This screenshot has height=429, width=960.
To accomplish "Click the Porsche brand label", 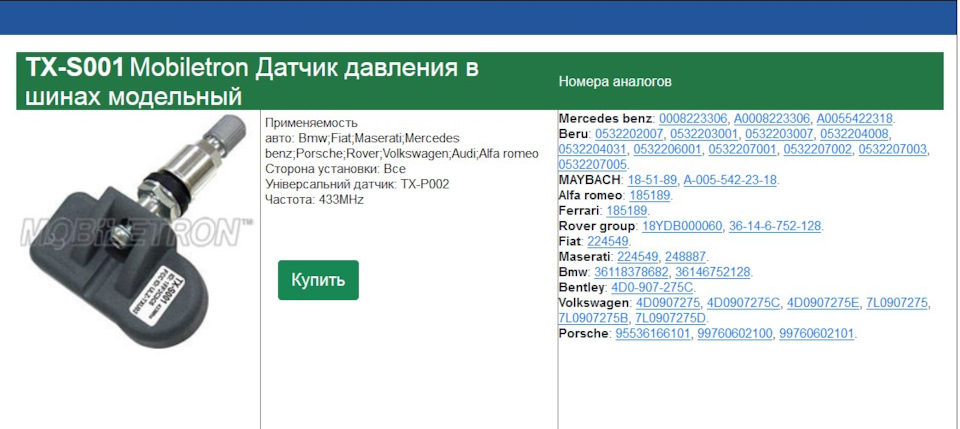I will pos(584,334).
